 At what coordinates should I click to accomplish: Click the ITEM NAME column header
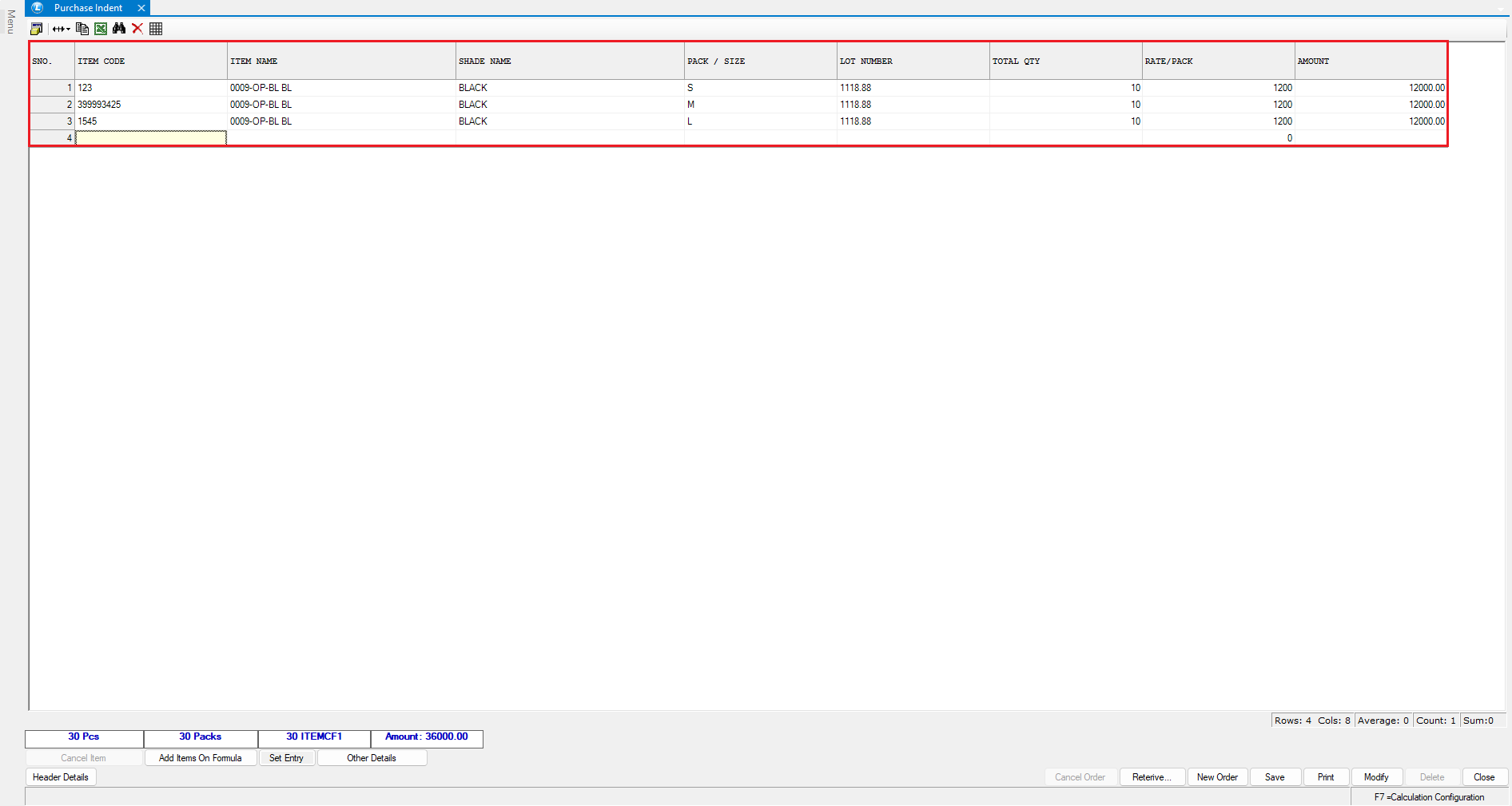coord(341,62)
